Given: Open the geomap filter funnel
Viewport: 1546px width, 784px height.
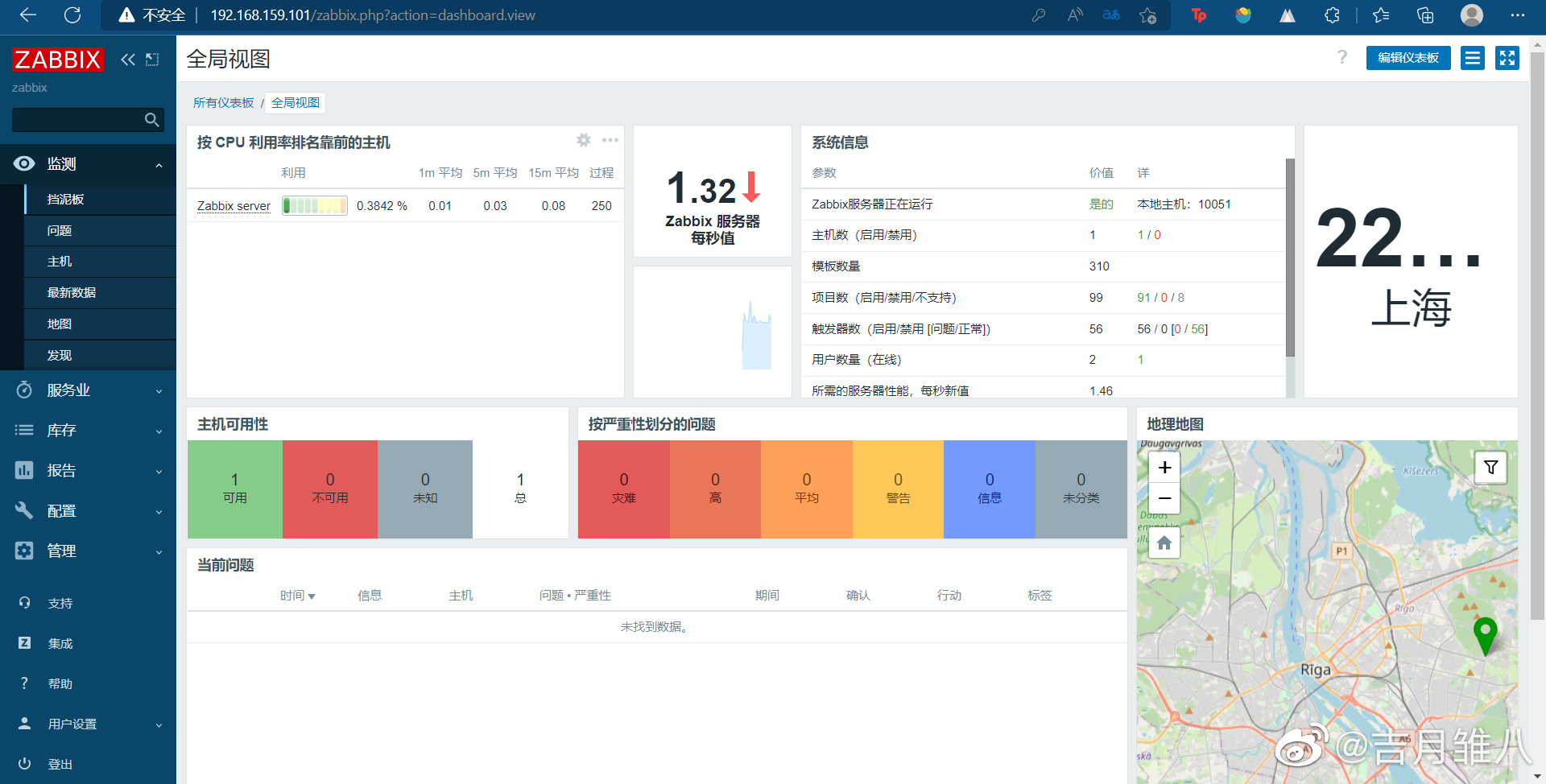Looking at the screenshot, I should coord(1490,467).
